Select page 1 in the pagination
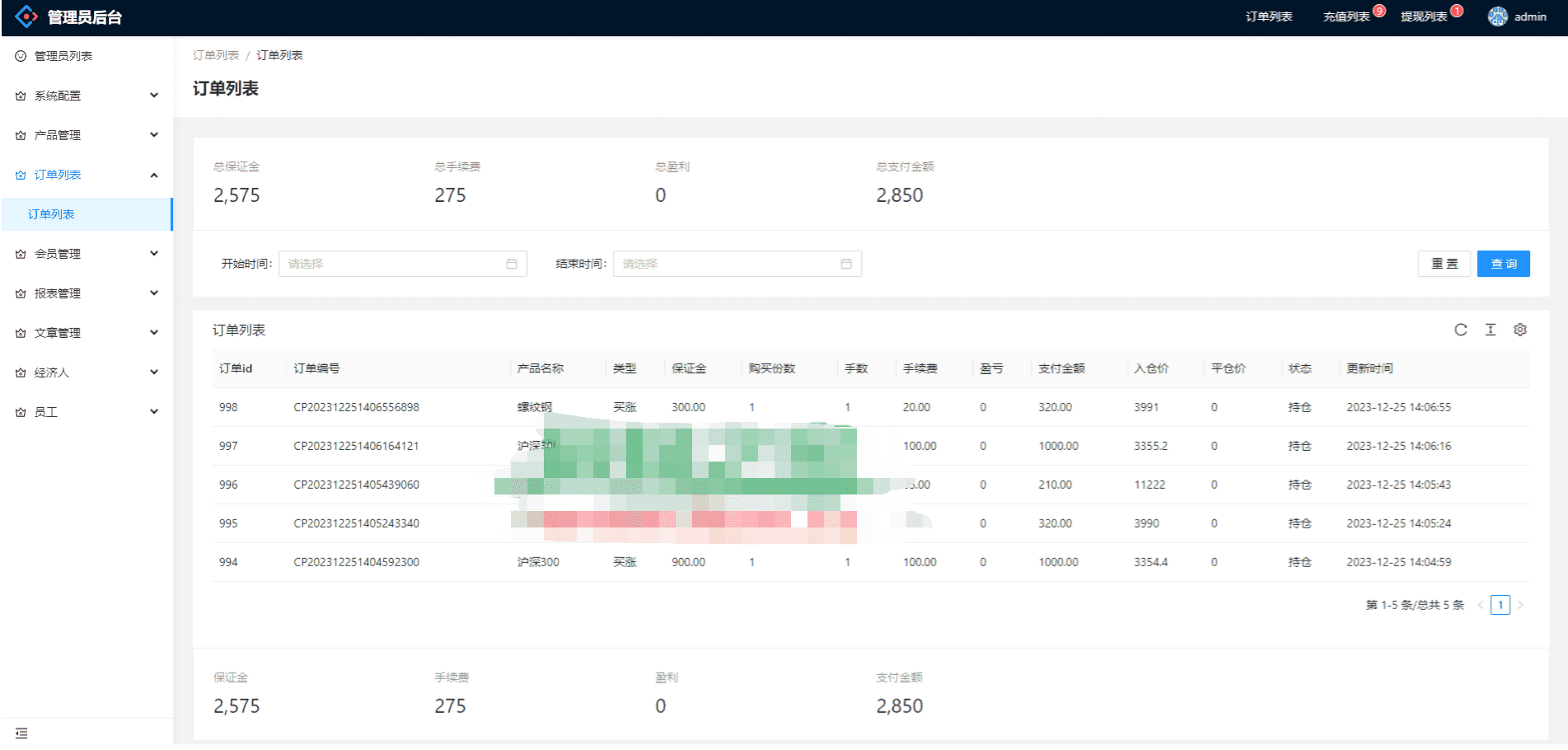Viewport: 1568px width, 750px height. click(1500, 605)
